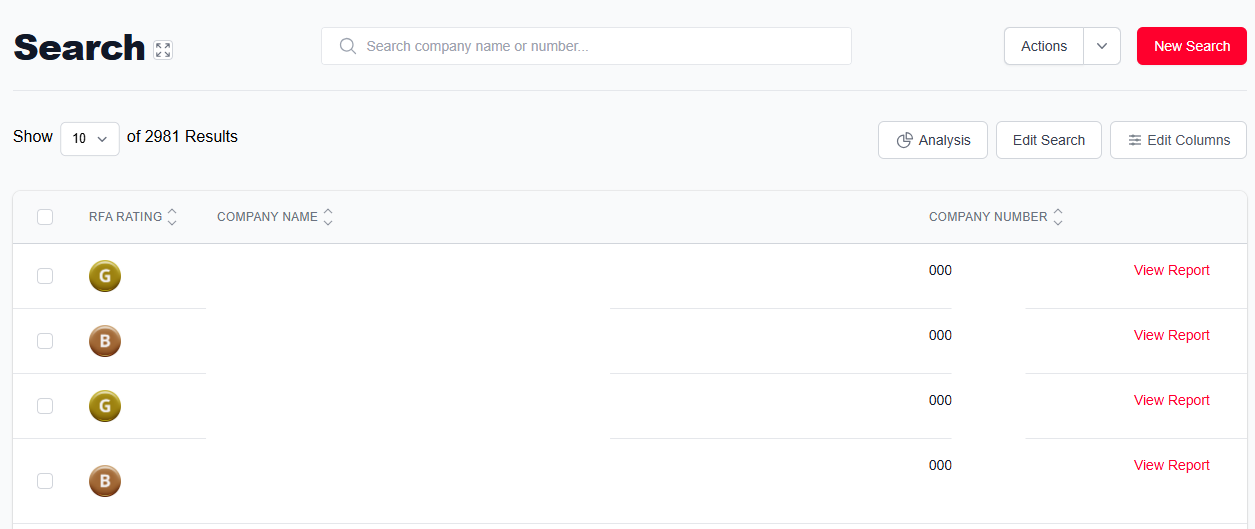Click the Edit Search button

click(1049, 140)
